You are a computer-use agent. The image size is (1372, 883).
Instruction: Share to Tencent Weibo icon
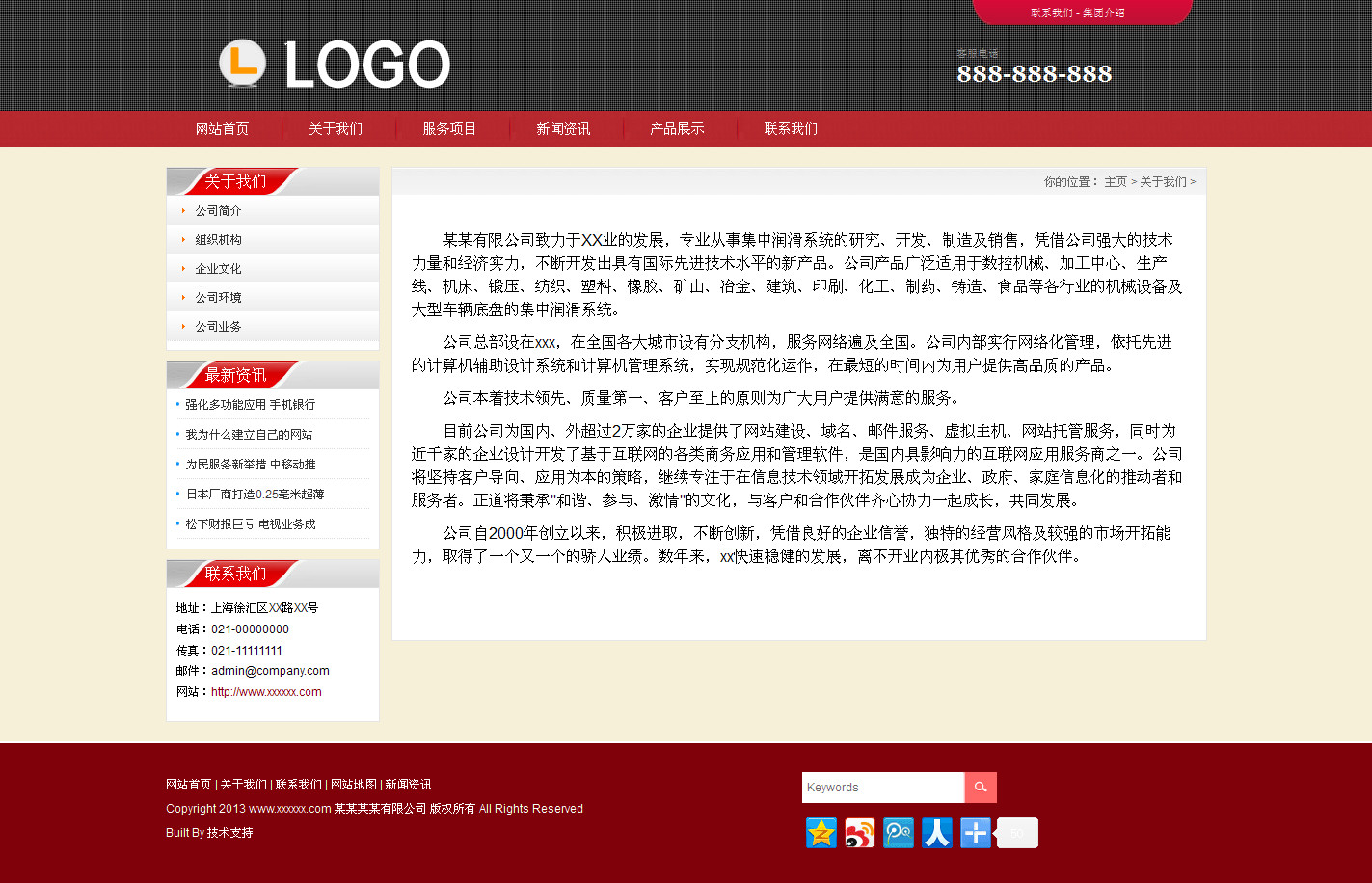pyautogui.click(x=899, y=833)
